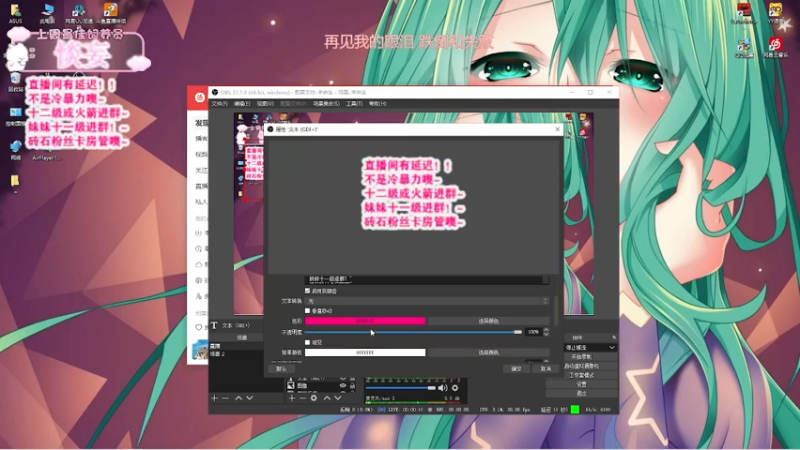Image resolution: width=800 pixels, height=450 pixels.
Task: Toggle lock icon of the 图像 source
Action: pos(352,386)
